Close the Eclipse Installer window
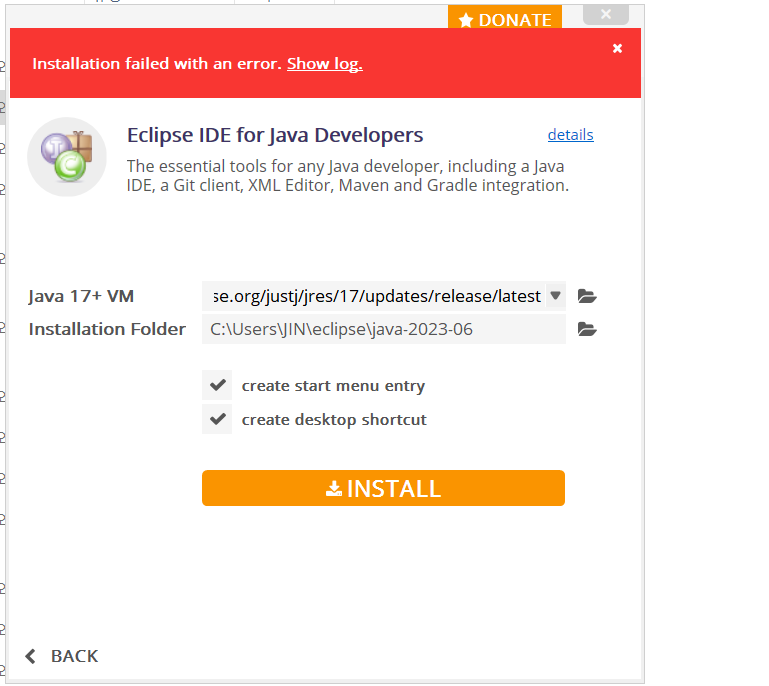Image resolution: width=769 pixels, height=686 pixels. (606, 14)
